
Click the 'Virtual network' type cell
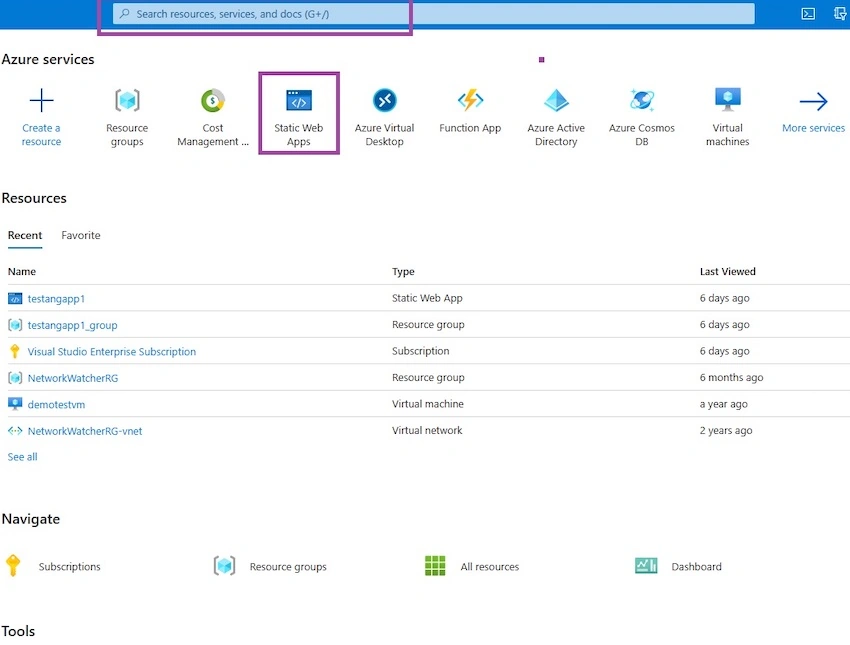[x=427, y=430]
